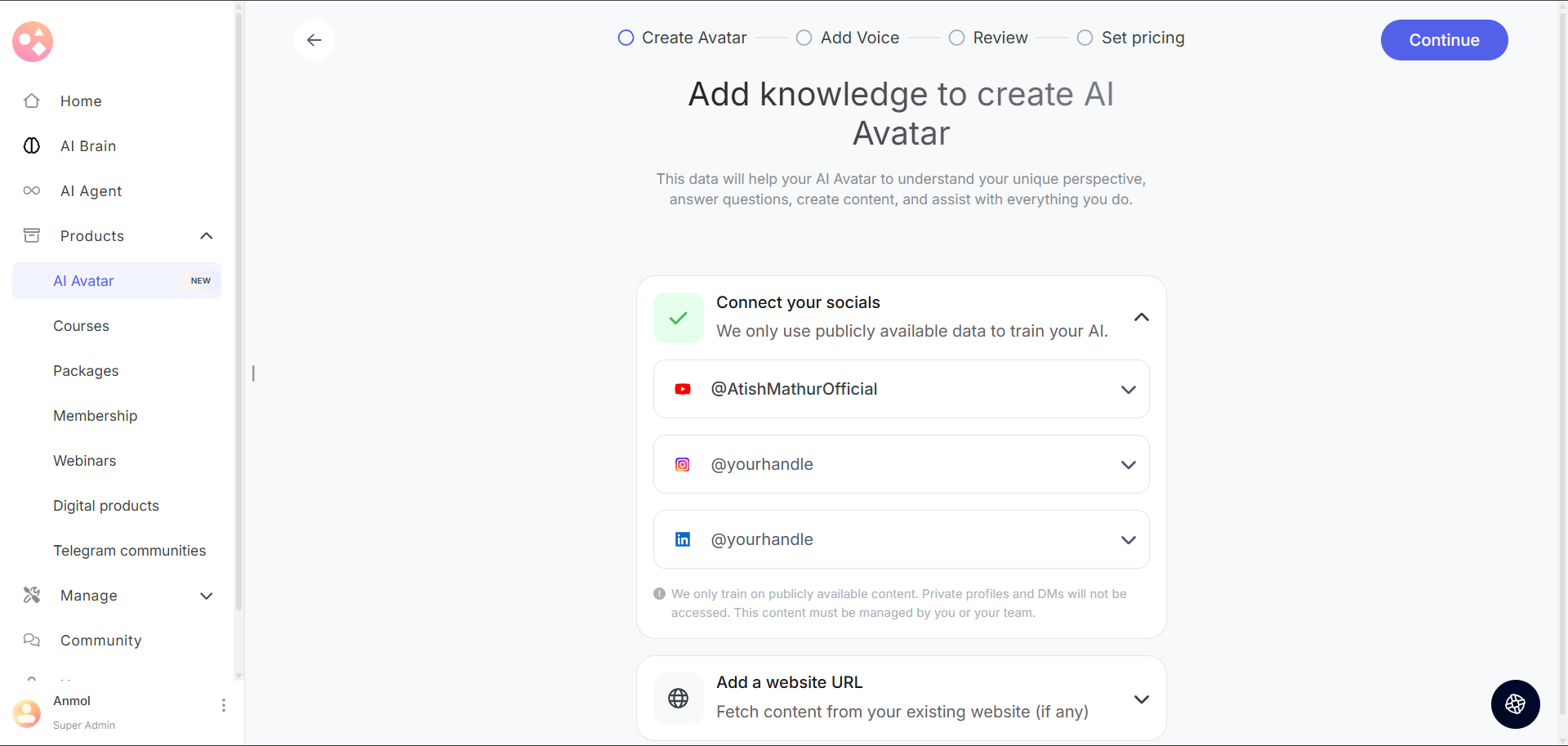1568x746 pixels.
Task: Click the AI Brain icon
Action: pyautogui.click(x=32, y=146)
